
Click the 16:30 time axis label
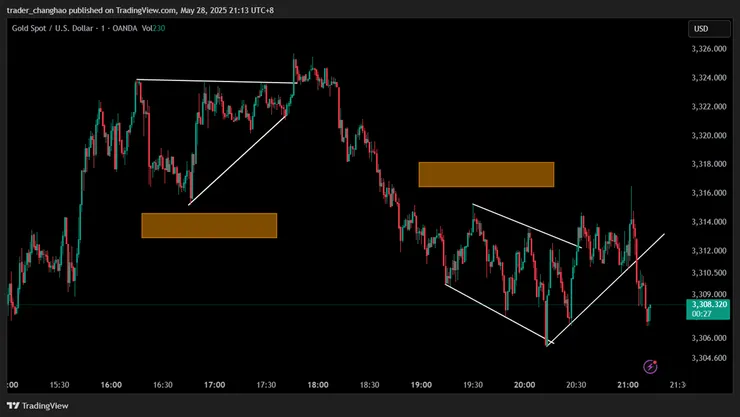[x=163, y=385]
